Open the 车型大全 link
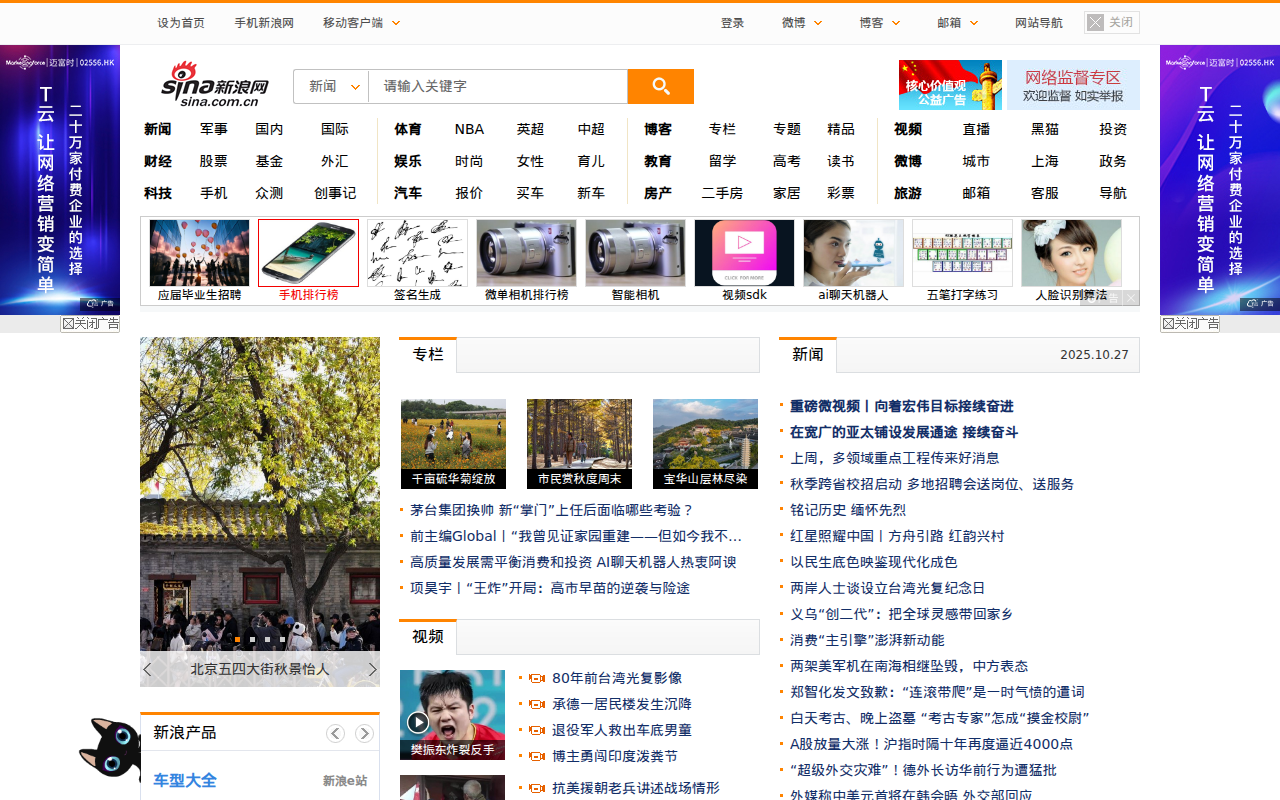The image size is (1280, 800). coord(183,780)
